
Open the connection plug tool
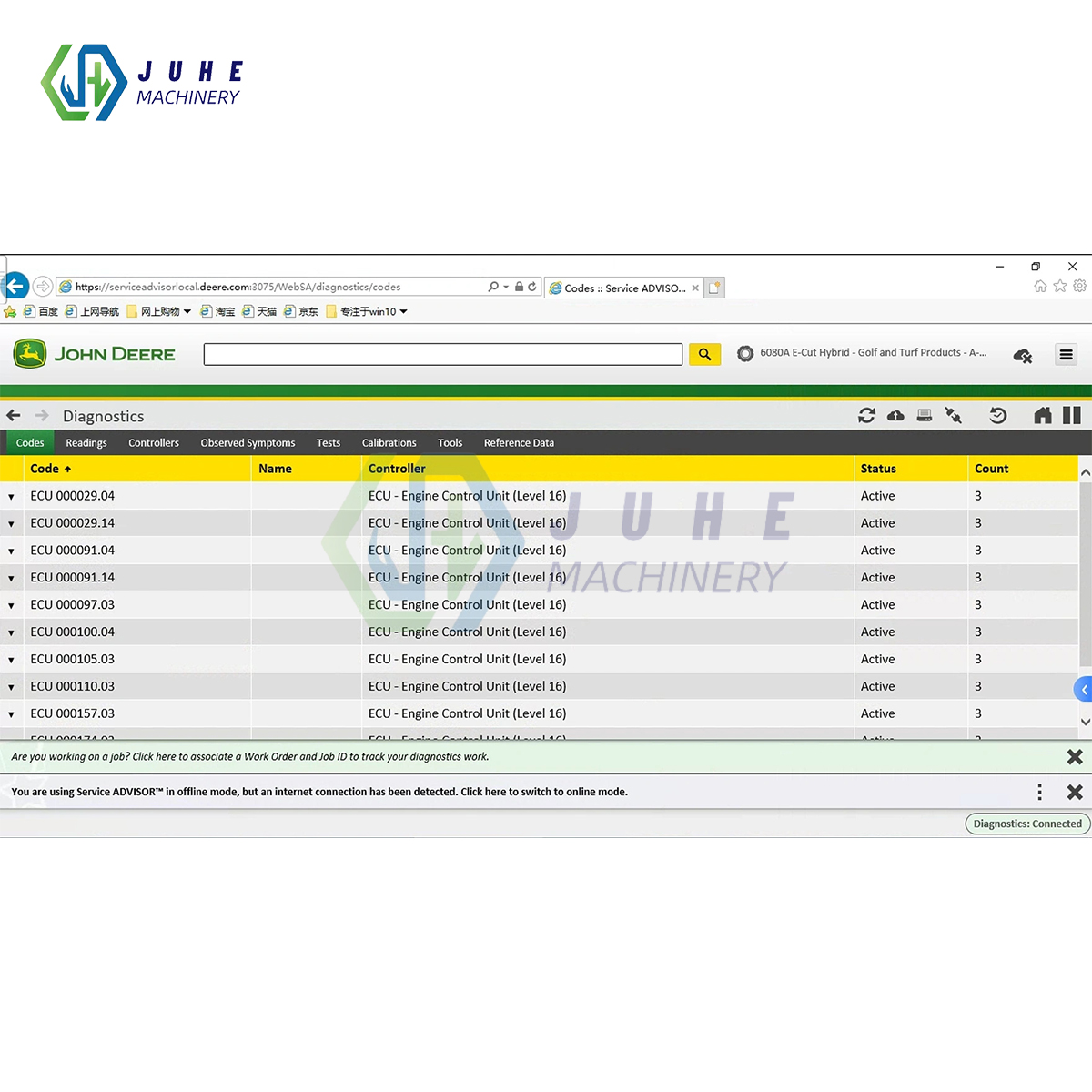pyautogui.click(x=954, y=415)
